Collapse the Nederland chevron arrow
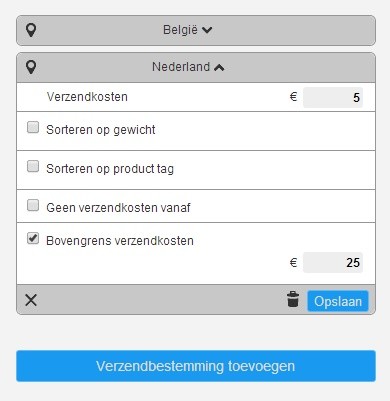 (219, 68)
